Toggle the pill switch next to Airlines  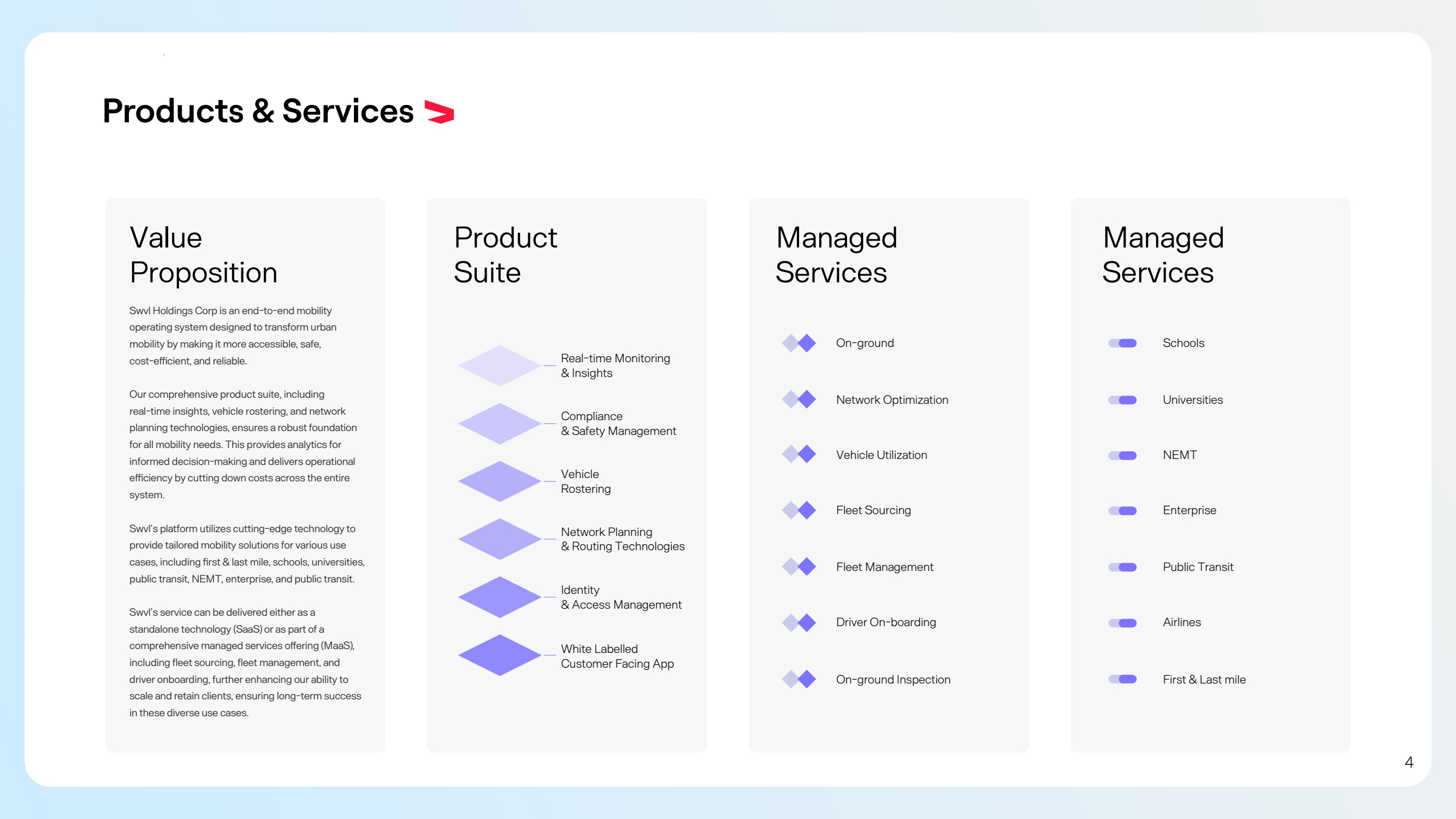pyautogui.click(x=1122, y=623)
